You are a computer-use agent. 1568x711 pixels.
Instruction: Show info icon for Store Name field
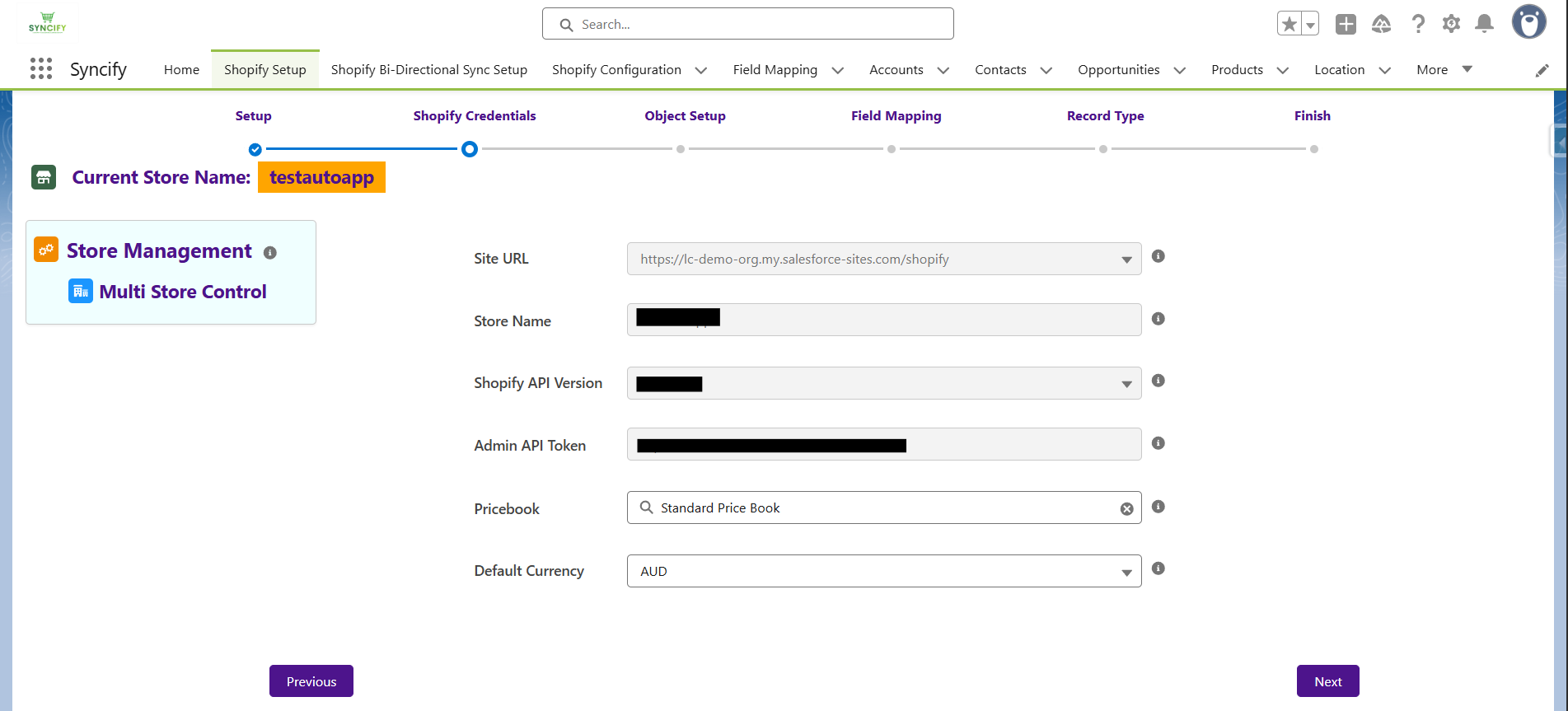click(x=1158, y=319)
